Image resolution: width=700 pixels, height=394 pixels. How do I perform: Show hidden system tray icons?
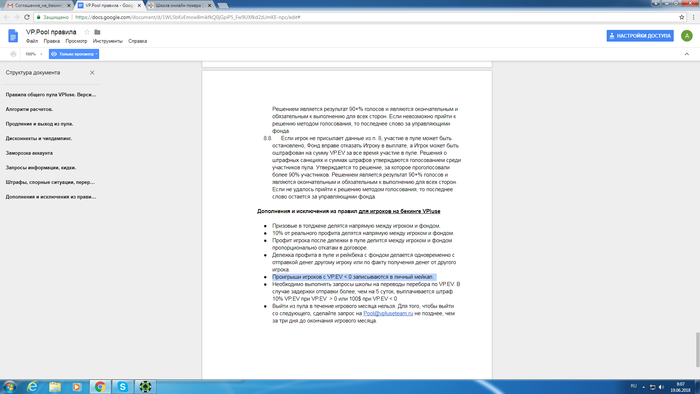click(x=644, y=387)
